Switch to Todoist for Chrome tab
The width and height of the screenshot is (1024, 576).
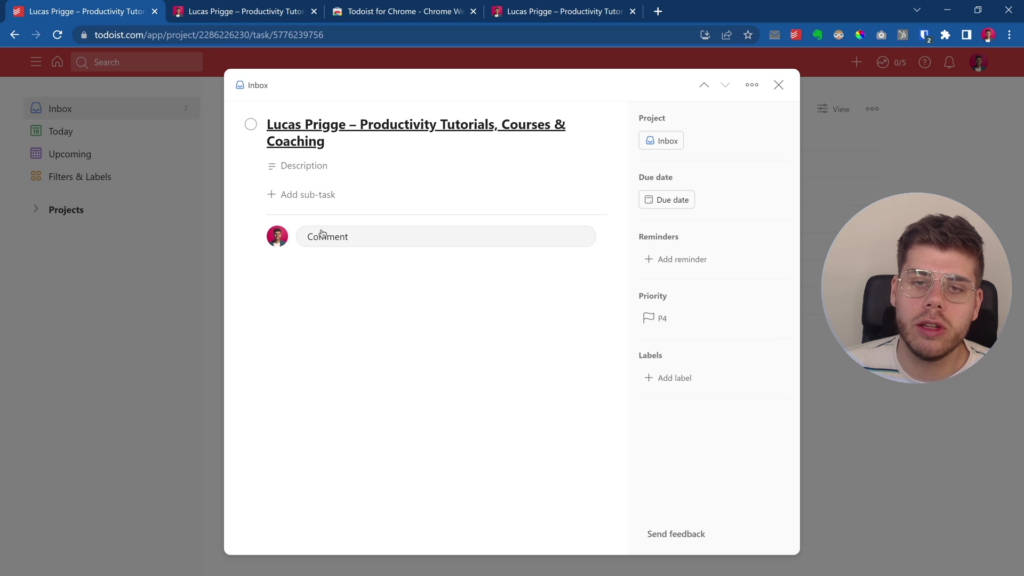pyautogui.click(x=405, y=11)
